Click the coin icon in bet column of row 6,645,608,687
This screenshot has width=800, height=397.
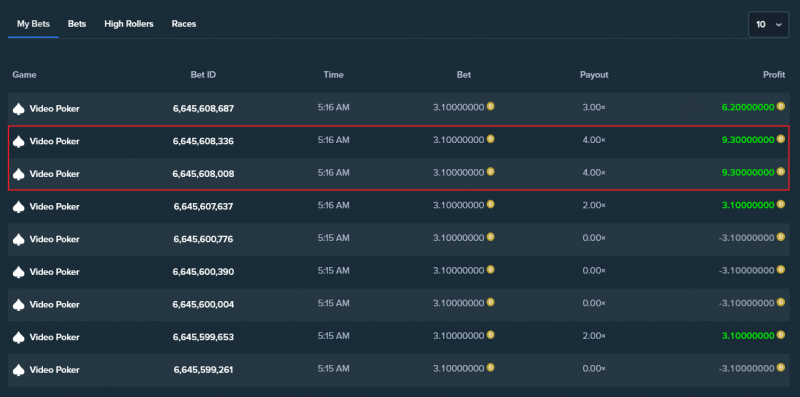coord(490,106)
